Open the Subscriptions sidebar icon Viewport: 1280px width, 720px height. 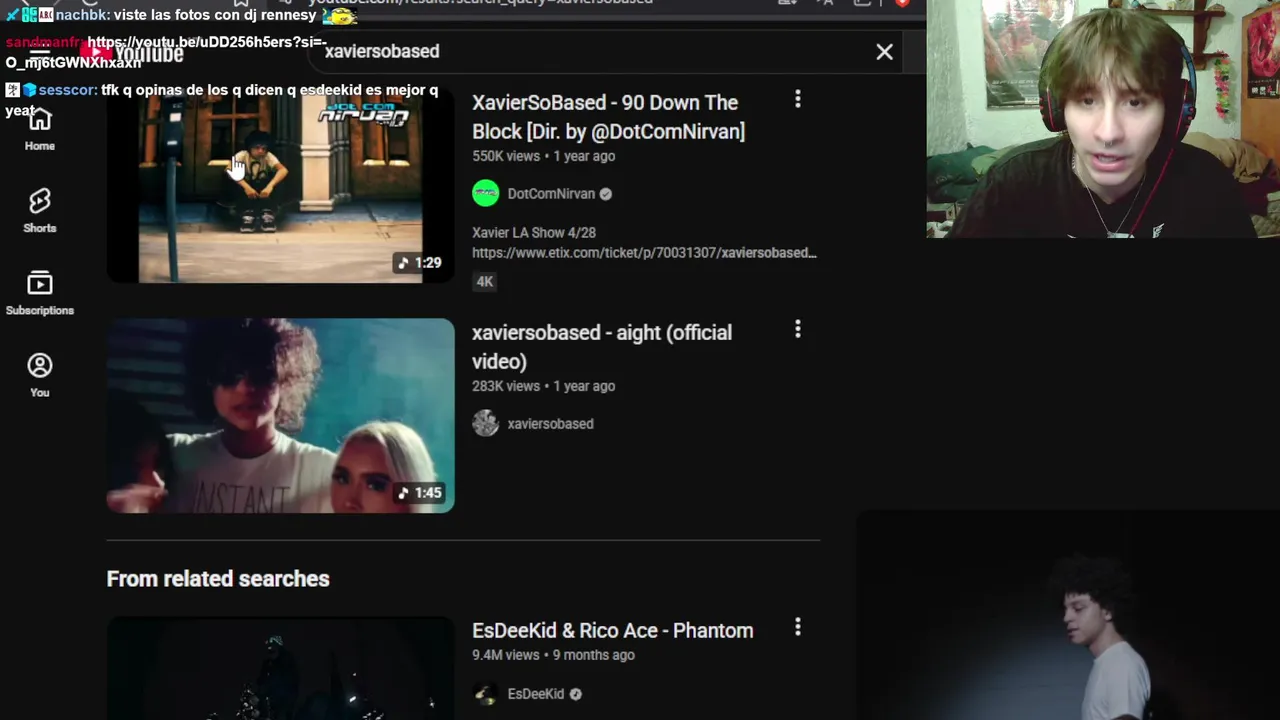[39, 293]
